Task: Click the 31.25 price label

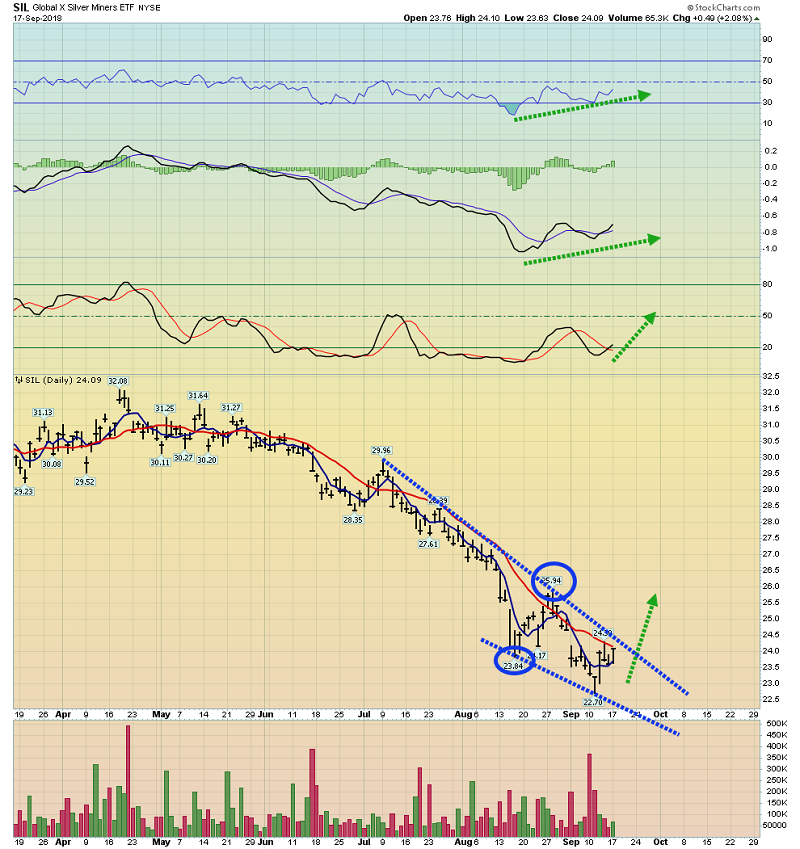Action: click(x=165, y=408)
